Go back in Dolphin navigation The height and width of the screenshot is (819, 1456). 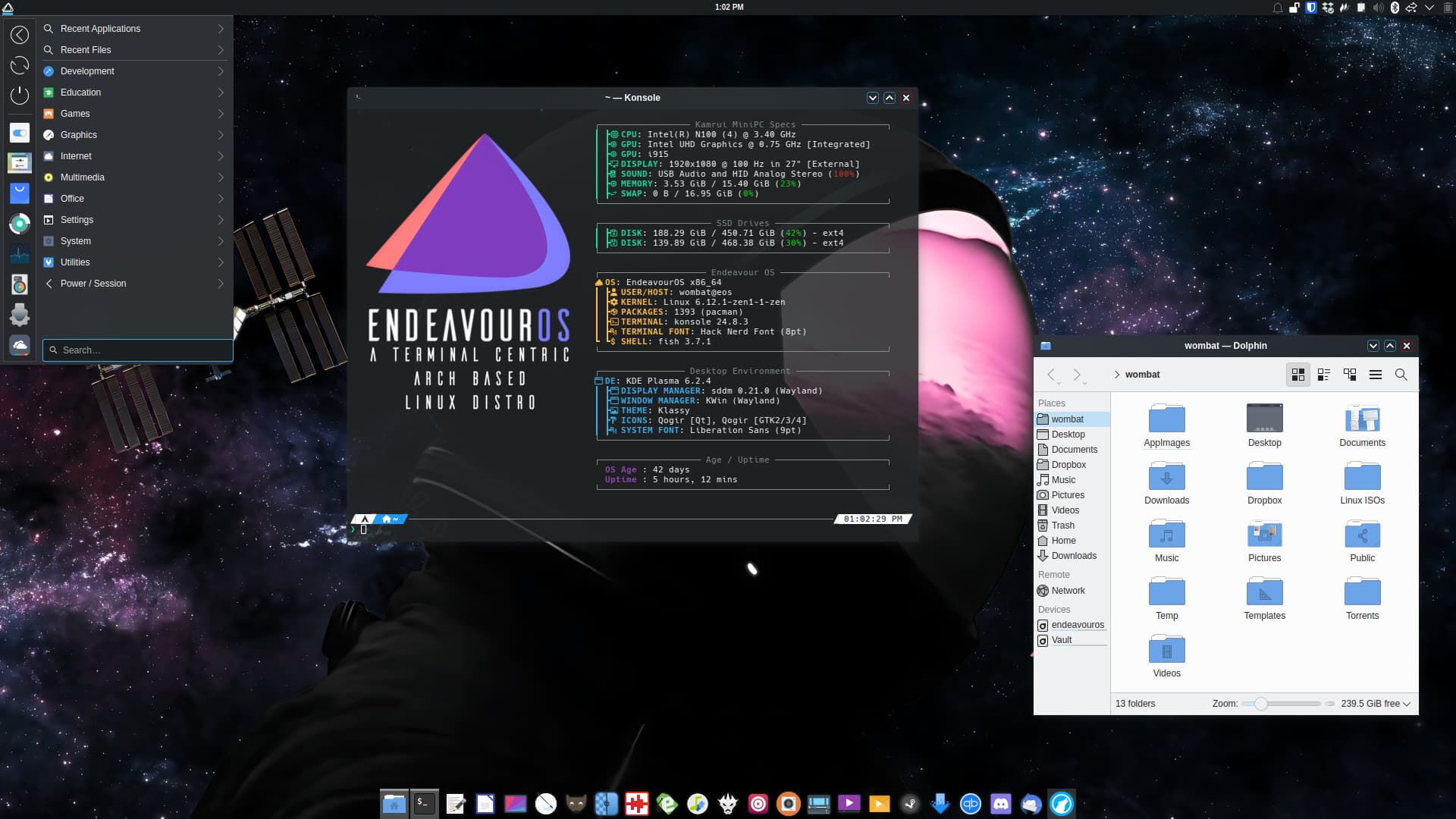(1052, 375)
